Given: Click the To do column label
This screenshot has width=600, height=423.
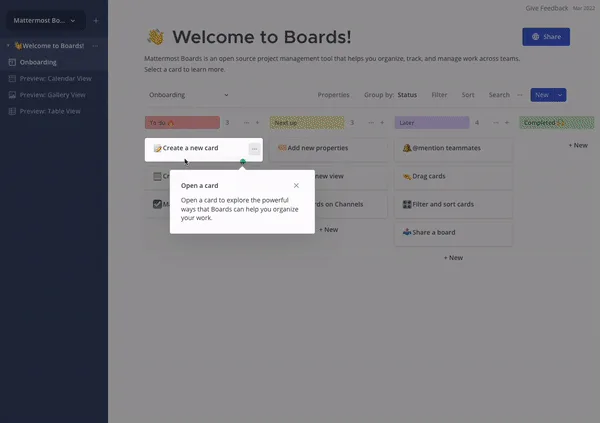Looking at the screenshot, I should pyautogui.click(x=182, y=122).
